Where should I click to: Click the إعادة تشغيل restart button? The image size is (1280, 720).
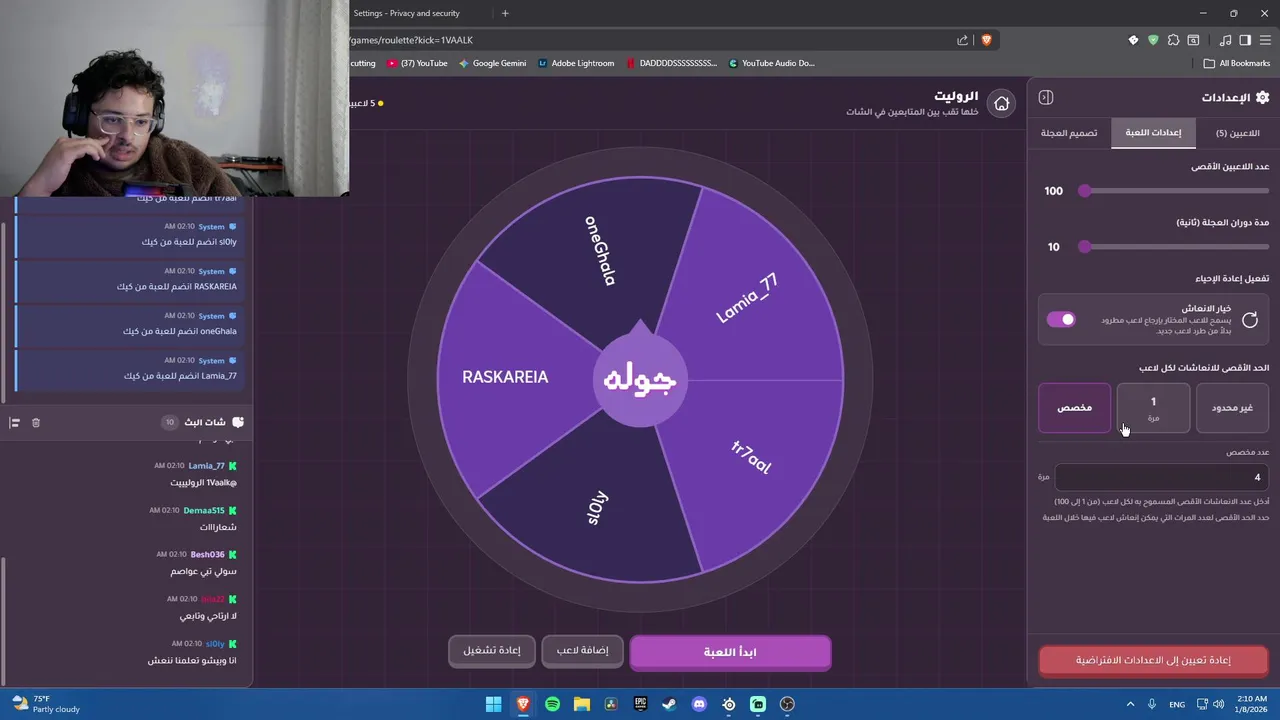click(491, 651)
